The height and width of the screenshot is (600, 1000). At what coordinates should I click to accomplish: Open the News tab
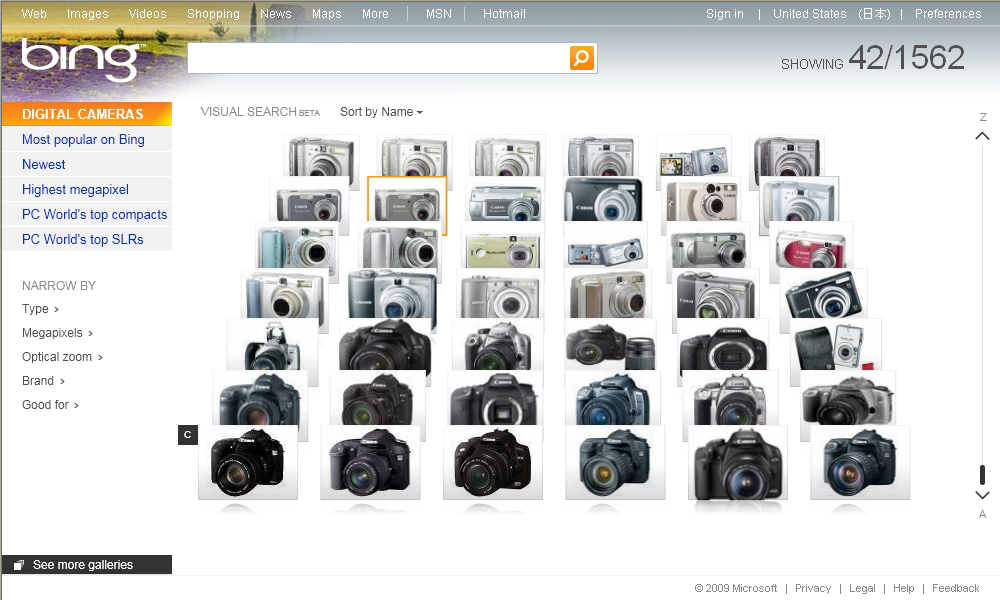[276, 13]
